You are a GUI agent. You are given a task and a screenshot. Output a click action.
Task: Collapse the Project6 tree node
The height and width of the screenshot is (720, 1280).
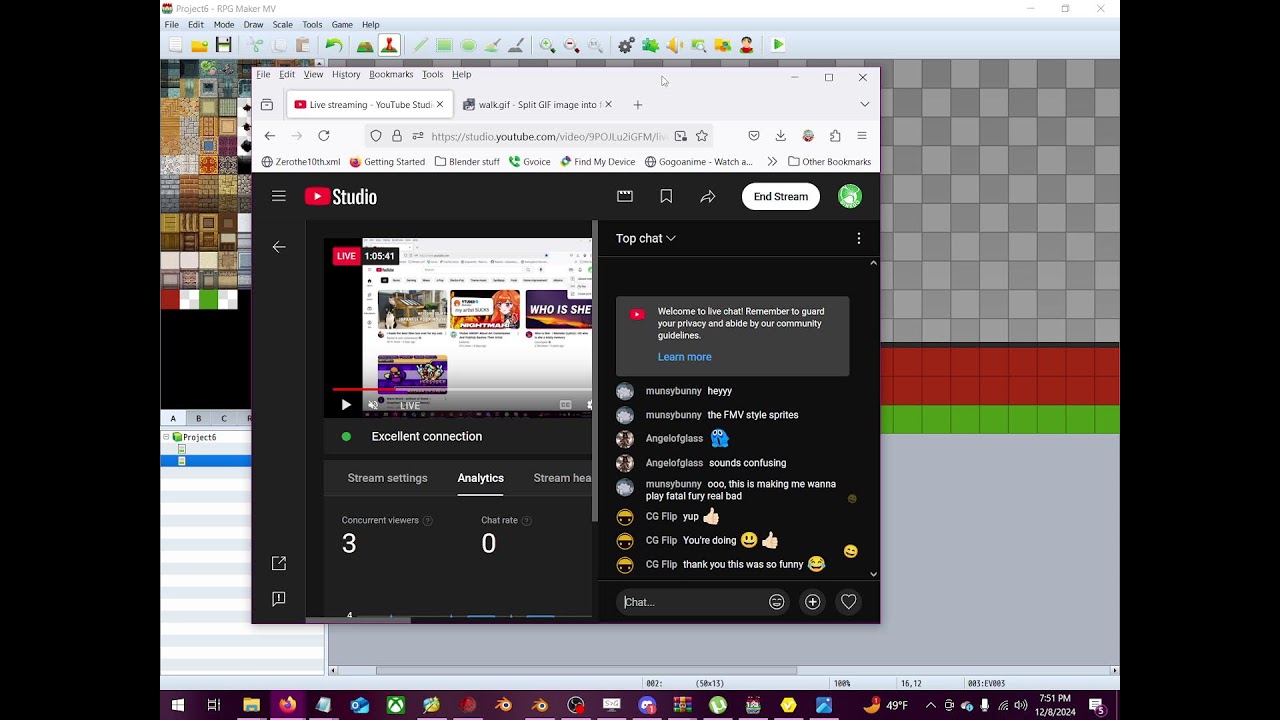coord(166,437)
